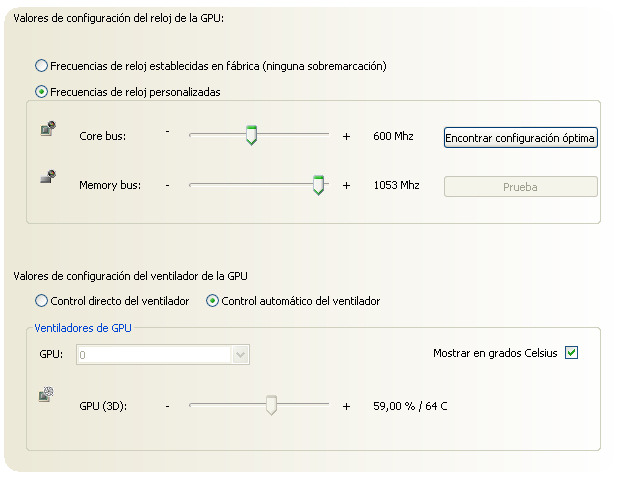
Task: Click the Core bus chip icon
Action: pos(47,129)
